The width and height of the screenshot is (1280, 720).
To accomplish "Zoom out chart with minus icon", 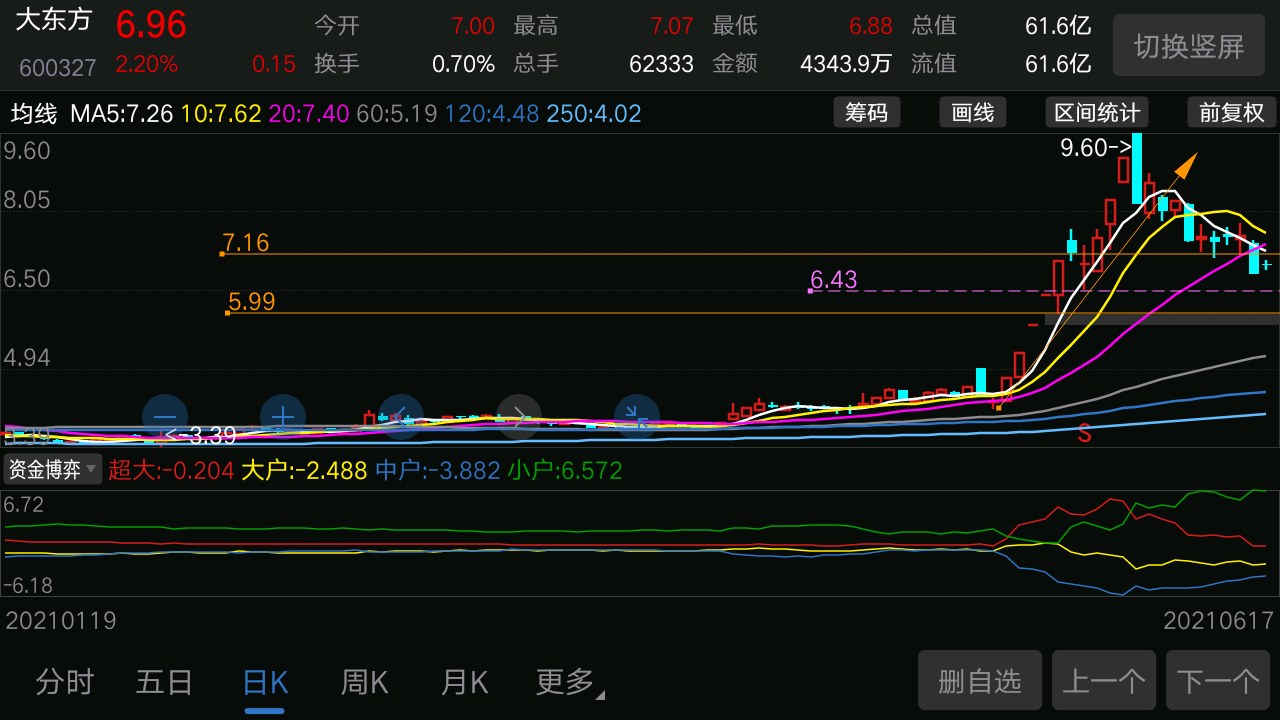I will [x=165, y=417].
